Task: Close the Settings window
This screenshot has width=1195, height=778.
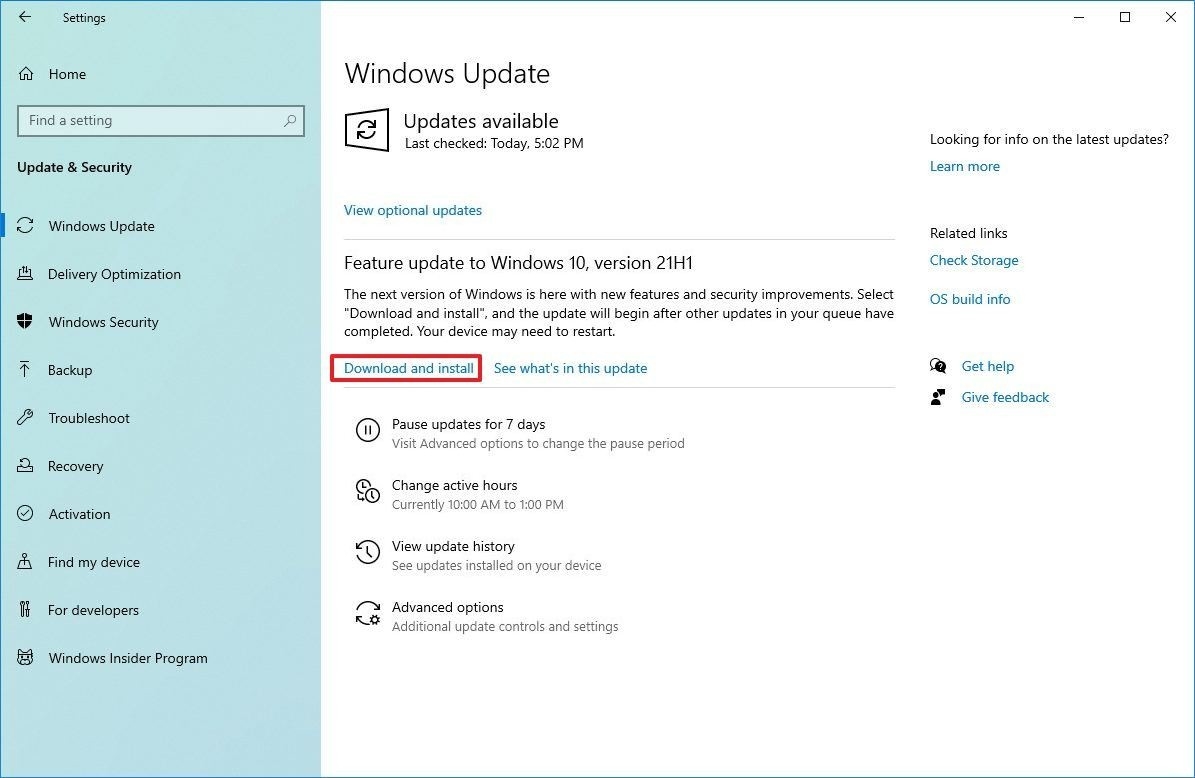Action: [1171, 17]
